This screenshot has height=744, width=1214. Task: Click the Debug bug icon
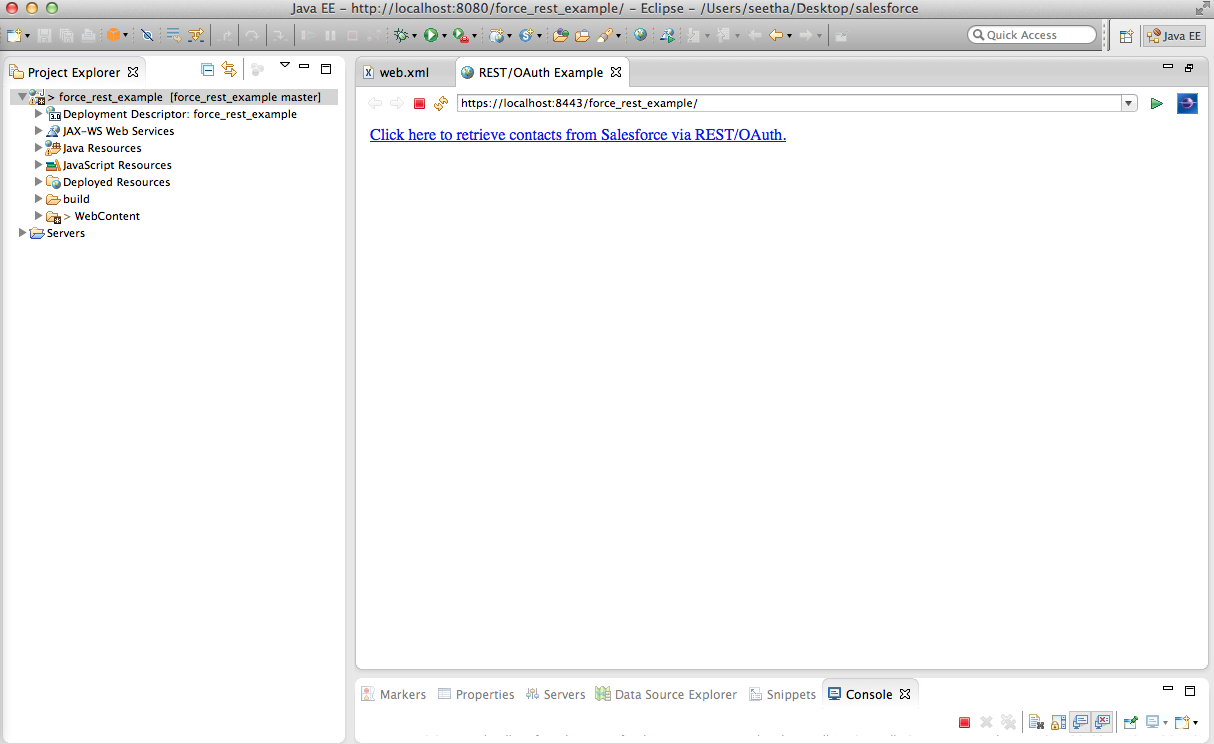pyautogui.click(x=401, y=35)
